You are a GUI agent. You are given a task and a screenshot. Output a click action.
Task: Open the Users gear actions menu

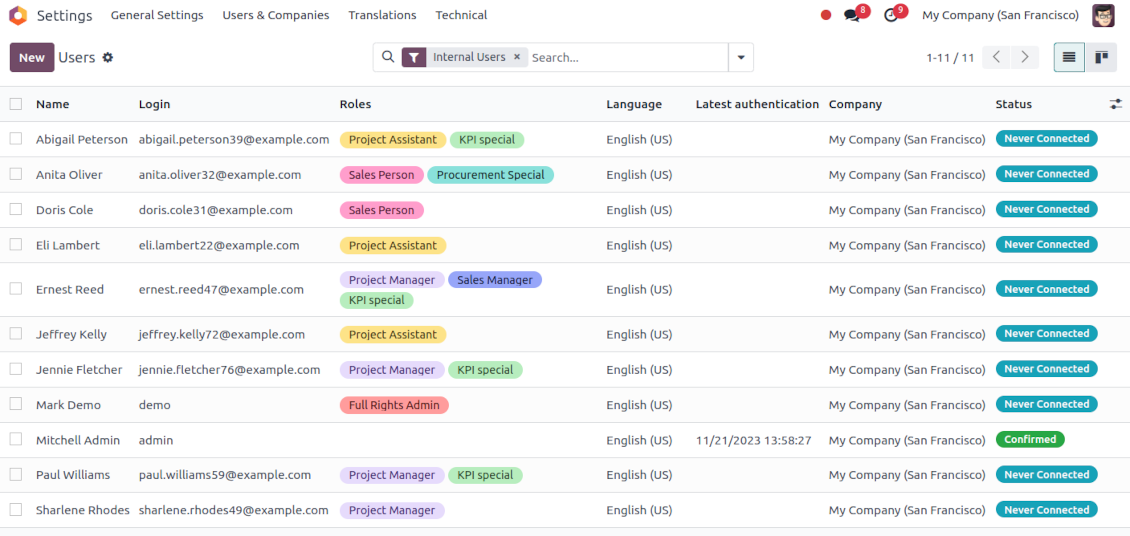(x=108, y=58)
